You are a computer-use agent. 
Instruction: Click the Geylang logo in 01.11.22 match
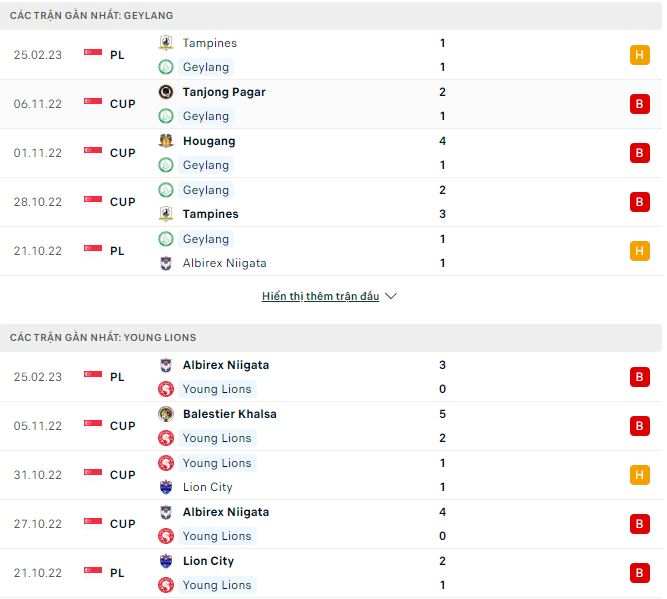[166, 165]
